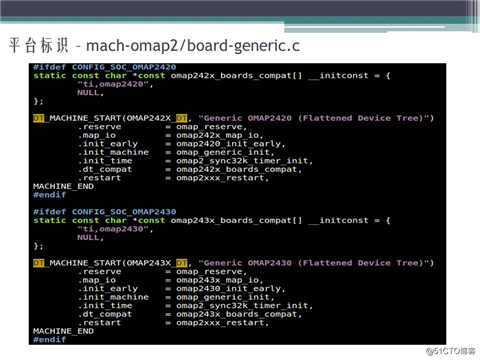This screenshot has height=360, width=480.
Task: Click DT_MACHINE_START(OMAP242X_DT macro text
Action: [x=110, y=118]
